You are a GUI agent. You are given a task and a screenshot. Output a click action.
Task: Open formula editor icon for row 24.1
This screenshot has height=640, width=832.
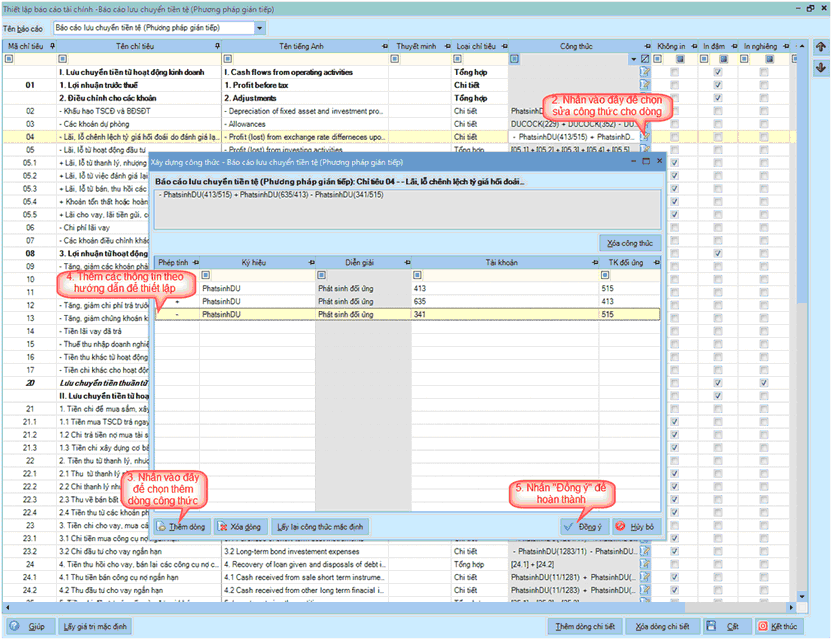click(x=645, y=577)
